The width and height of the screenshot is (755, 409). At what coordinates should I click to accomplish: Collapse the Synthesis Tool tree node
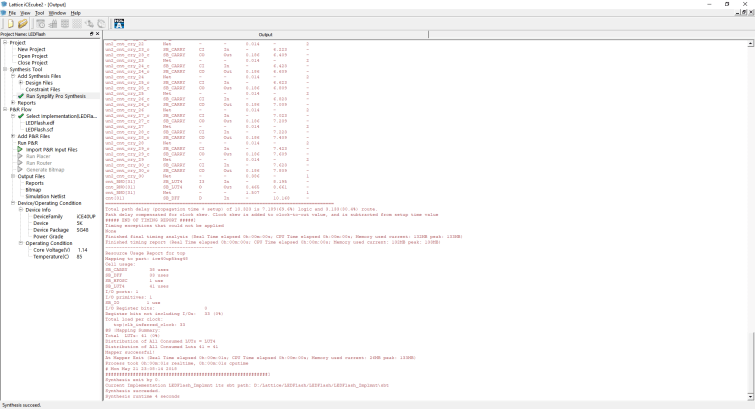click(5, 69)
